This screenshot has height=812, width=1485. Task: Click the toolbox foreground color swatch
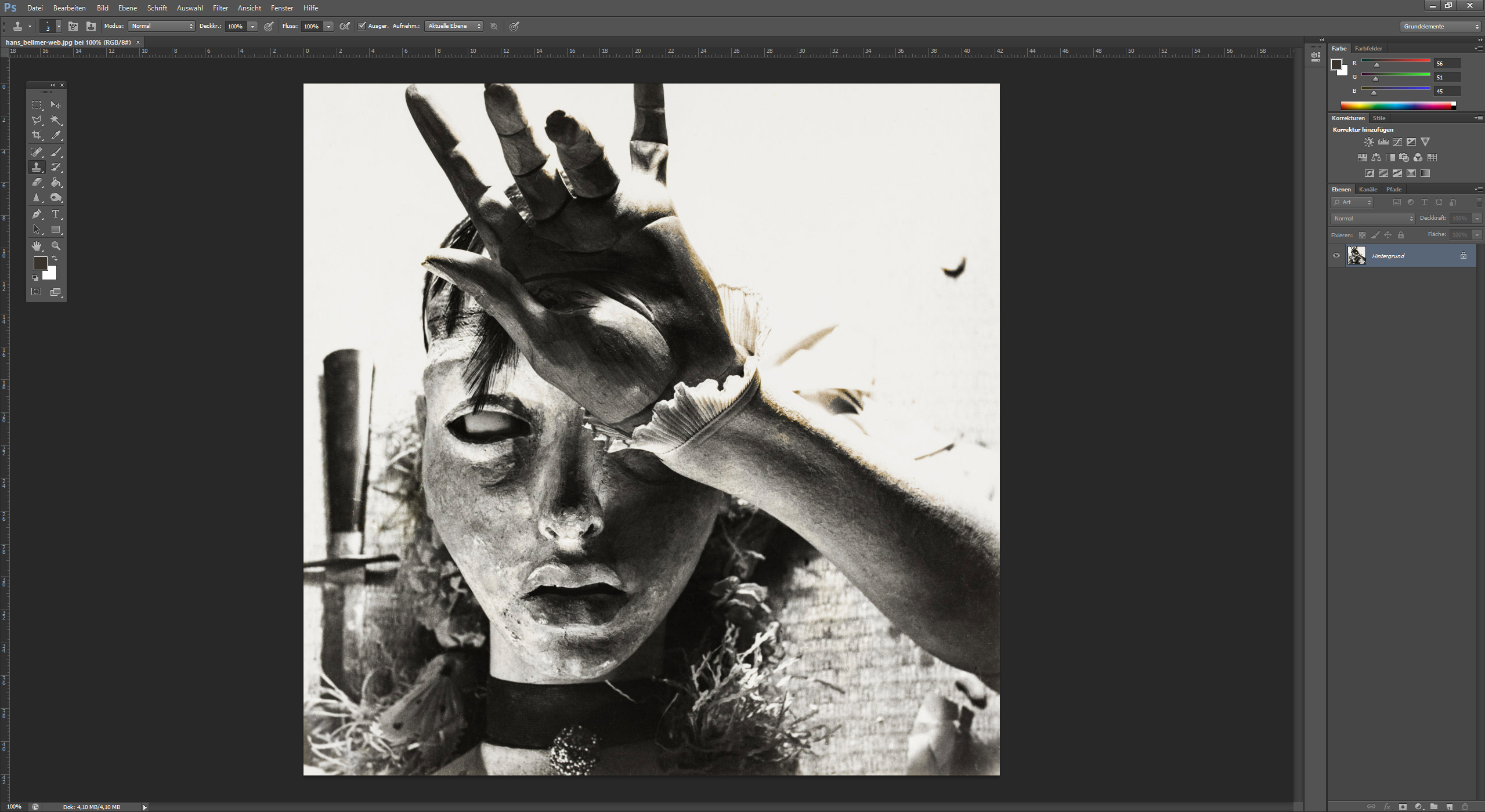(40, 263)
